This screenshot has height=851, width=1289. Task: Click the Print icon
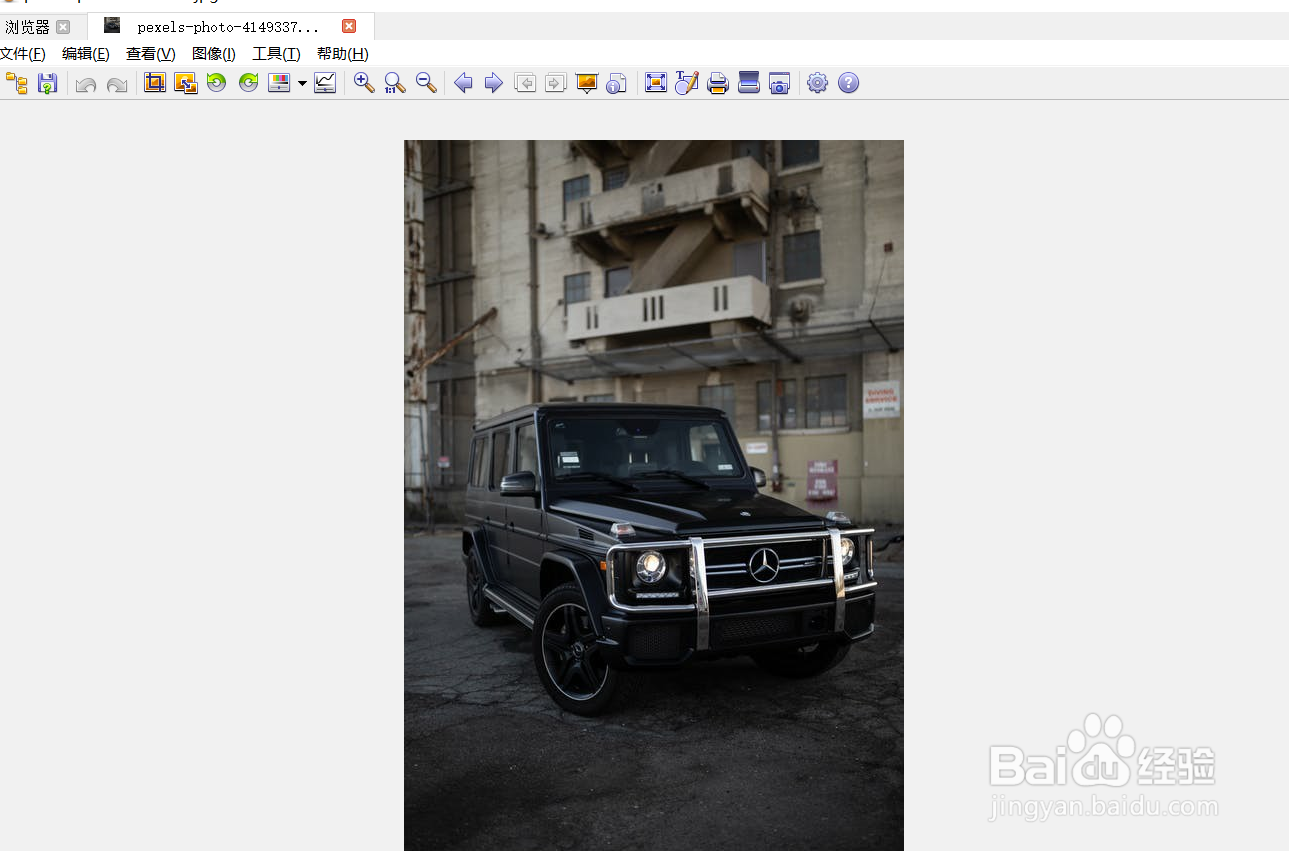pyautogui.click(x=718, y=83)
